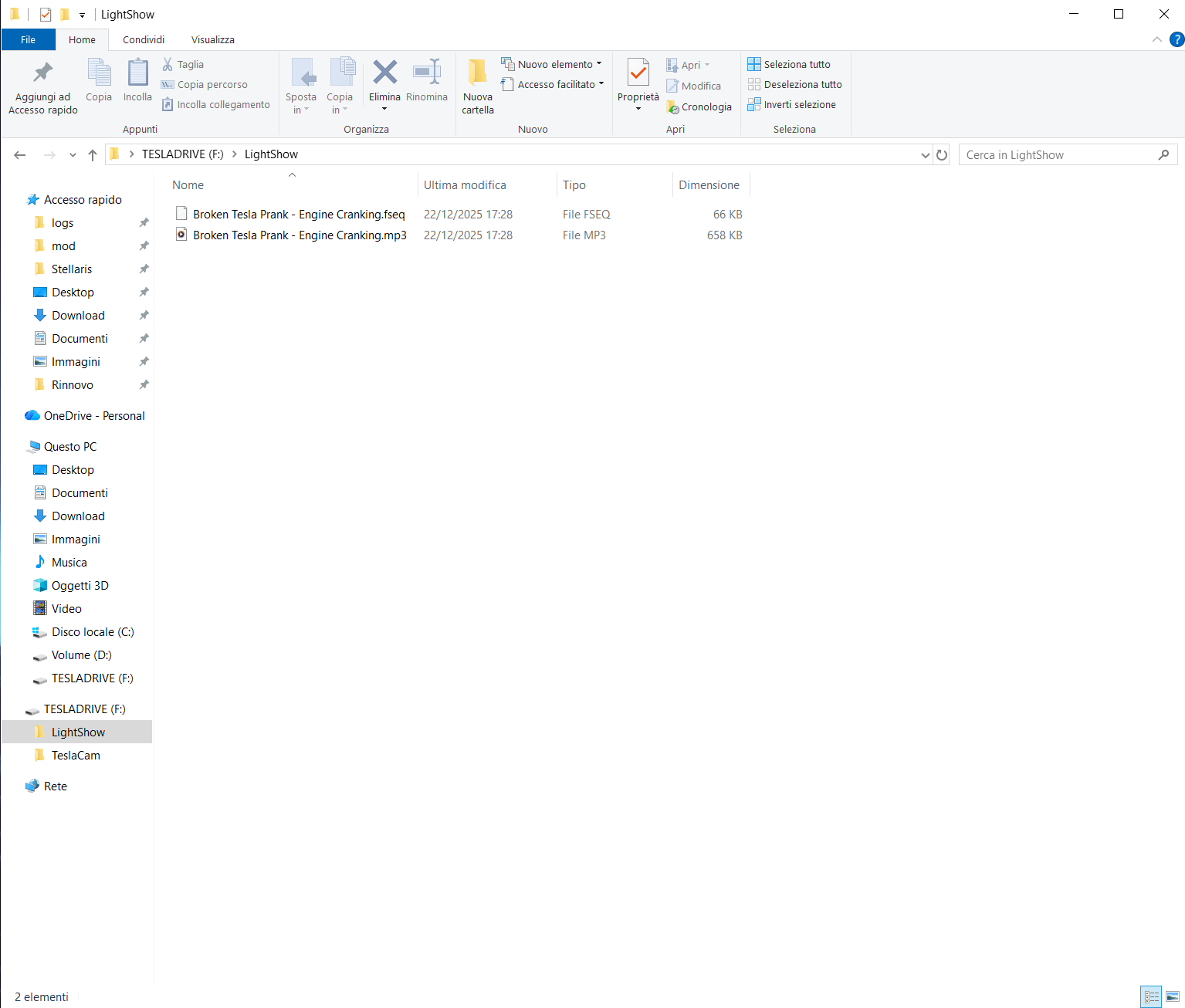Click the Elimina (delete) red X icon

384,73
